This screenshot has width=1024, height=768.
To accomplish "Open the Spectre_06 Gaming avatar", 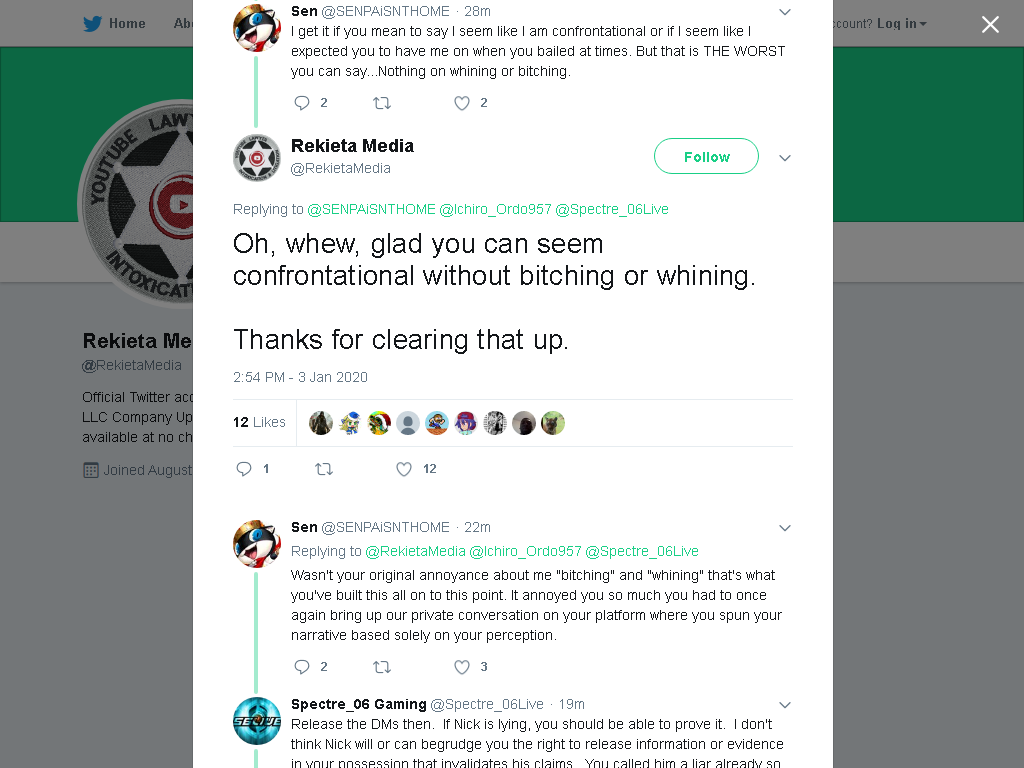I will click(257, 721).
